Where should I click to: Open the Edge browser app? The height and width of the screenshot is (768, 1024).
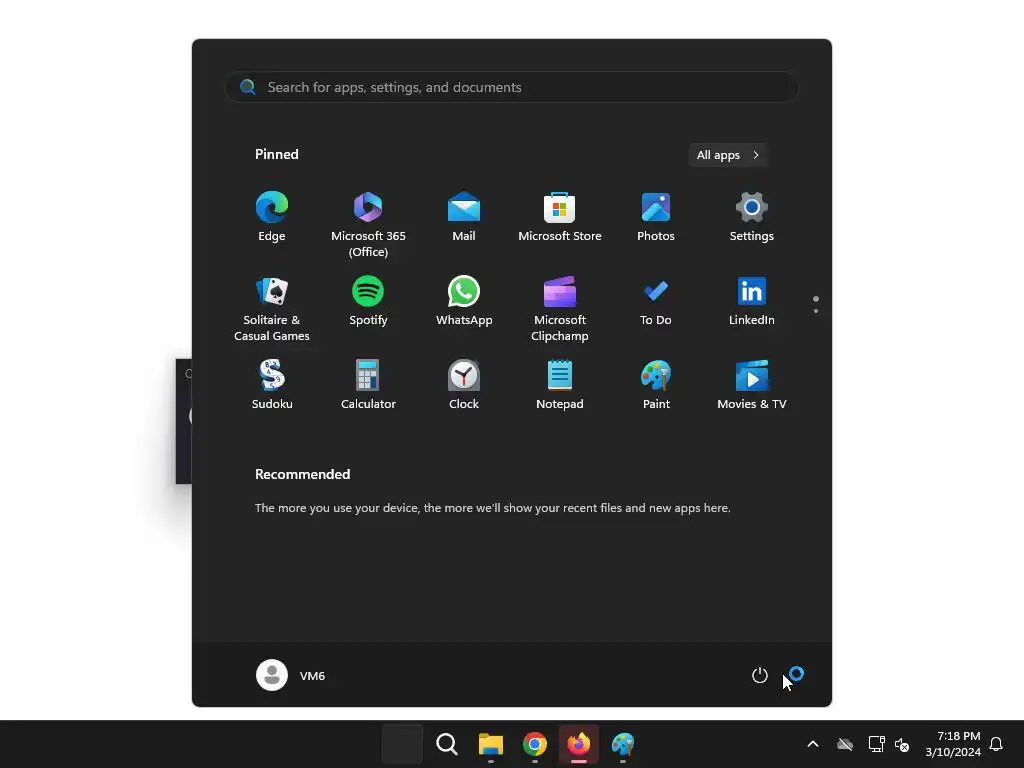click(272, 217)
